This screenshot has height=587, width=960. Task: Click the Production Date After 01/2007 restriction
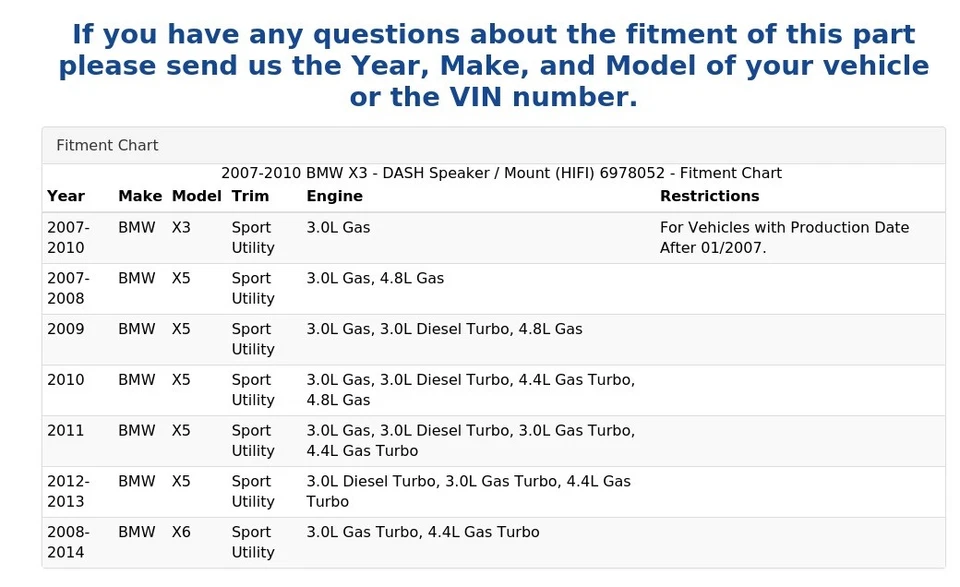tap(784, 237)
